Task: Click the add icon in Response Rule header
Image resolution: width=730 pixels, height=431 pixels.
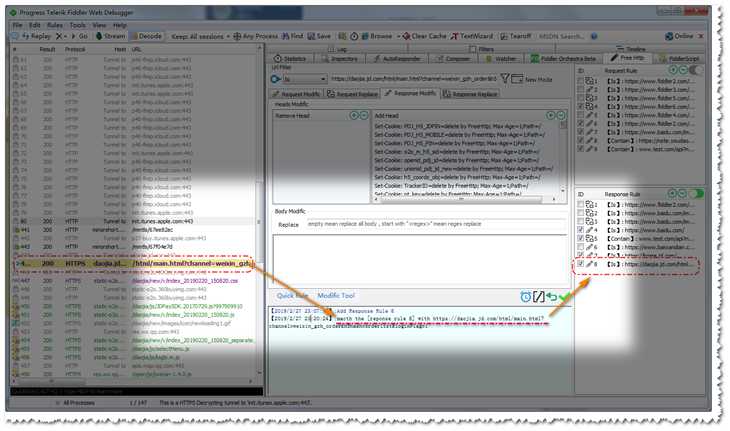Action: pos(672,194)
